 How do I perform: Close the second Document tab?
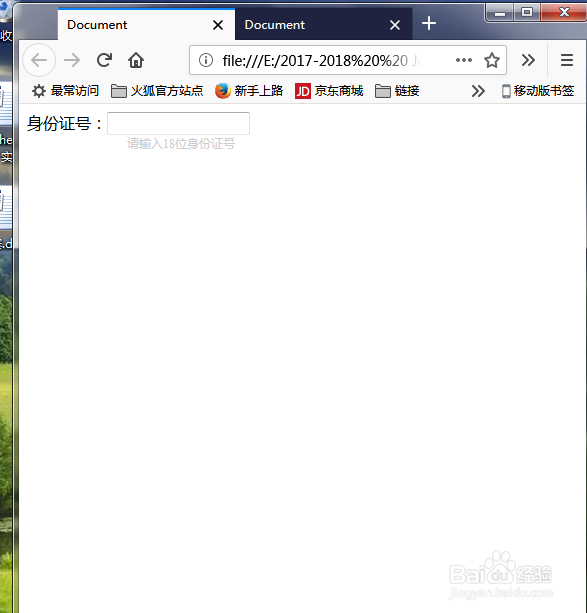(395, 25)
